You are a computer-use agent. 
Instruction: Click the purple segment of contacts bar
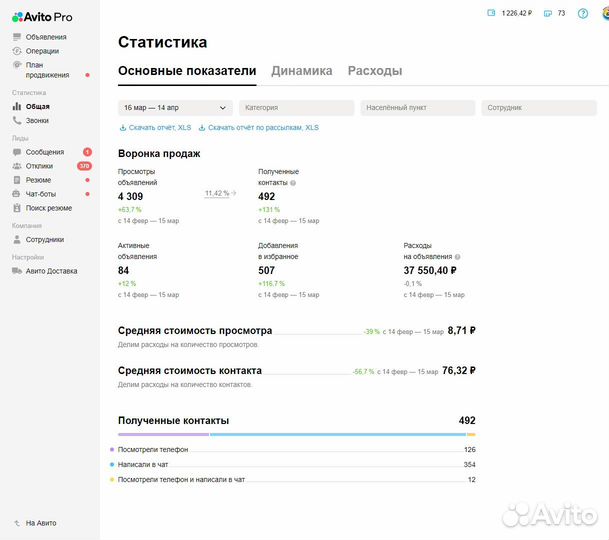[164, 434]
